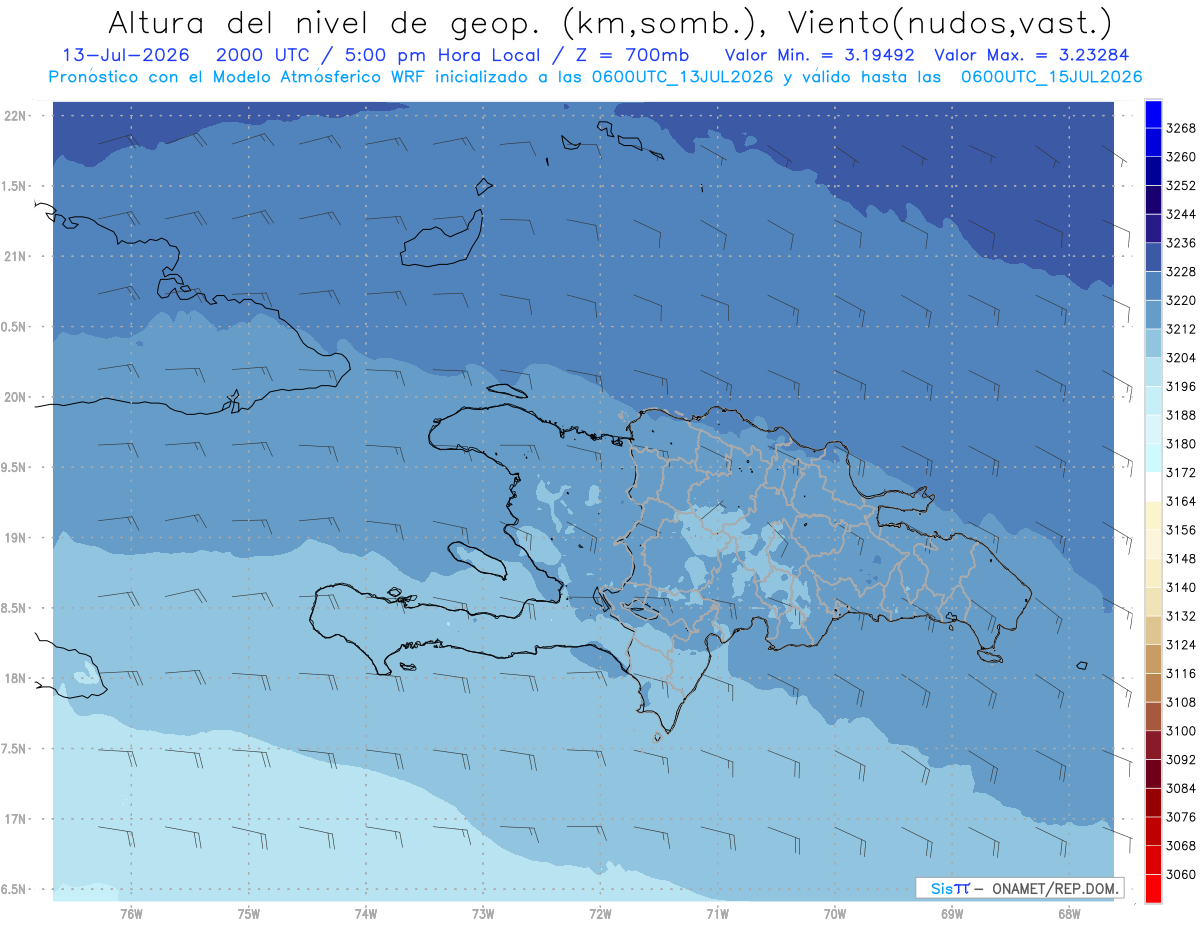Click the '68W' longitude label

coord(1069,913)
